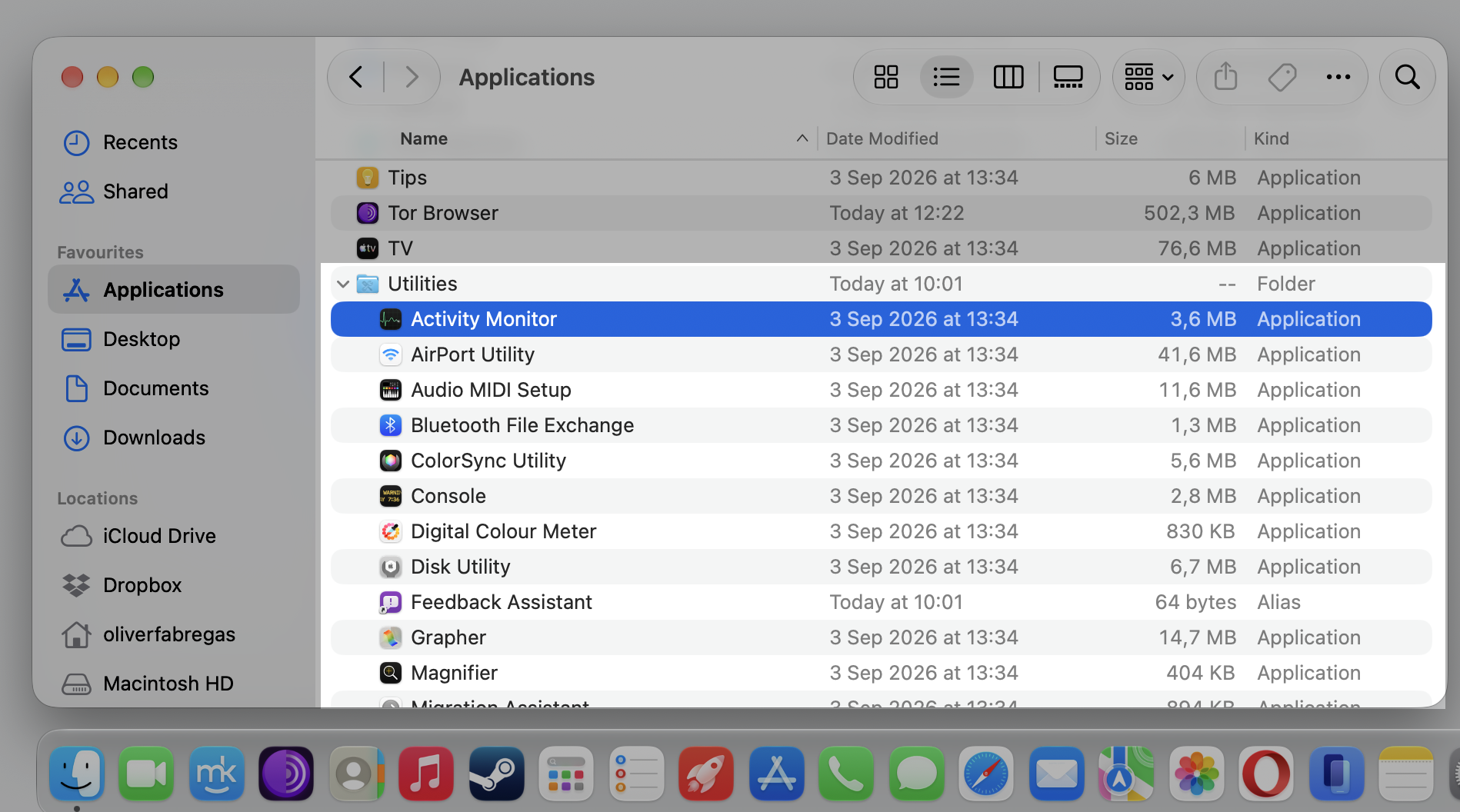Open Finder from the Dock
Image resolution: width=1460 pixels, height=812 pixels.
pos(77,774)
